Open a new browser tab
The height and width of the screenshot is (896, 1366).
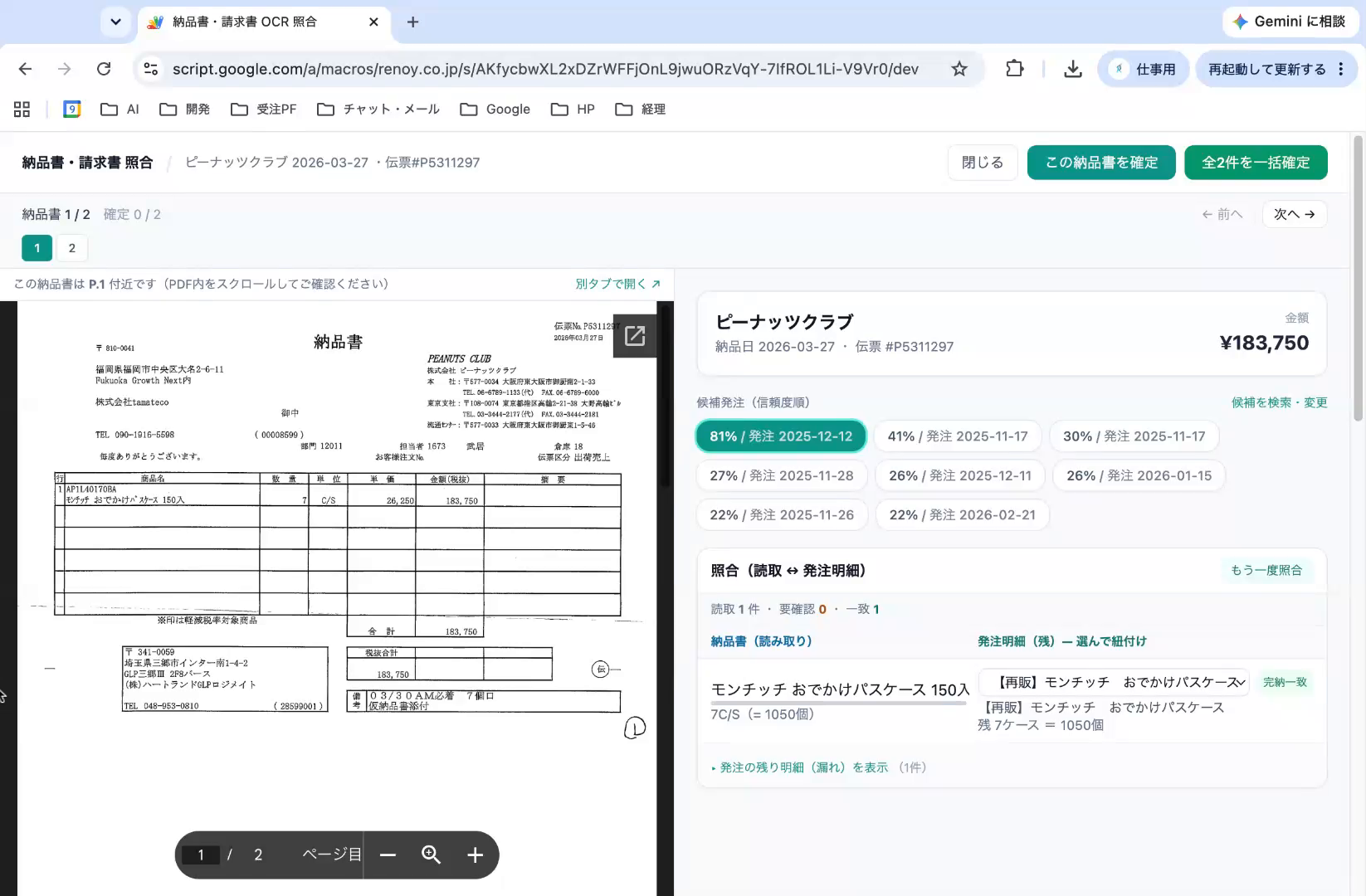(412, 22)
